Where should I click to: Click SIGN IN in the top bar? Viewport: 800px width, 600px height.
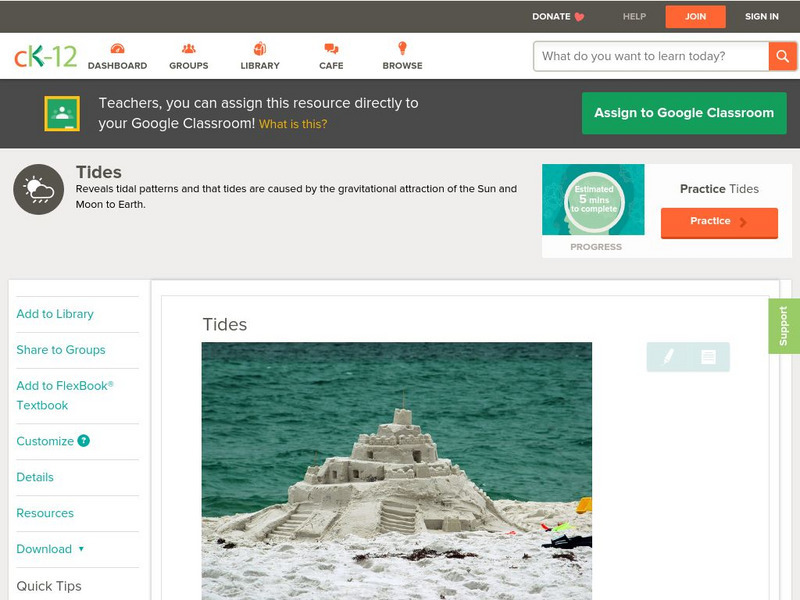pos(762,17)
